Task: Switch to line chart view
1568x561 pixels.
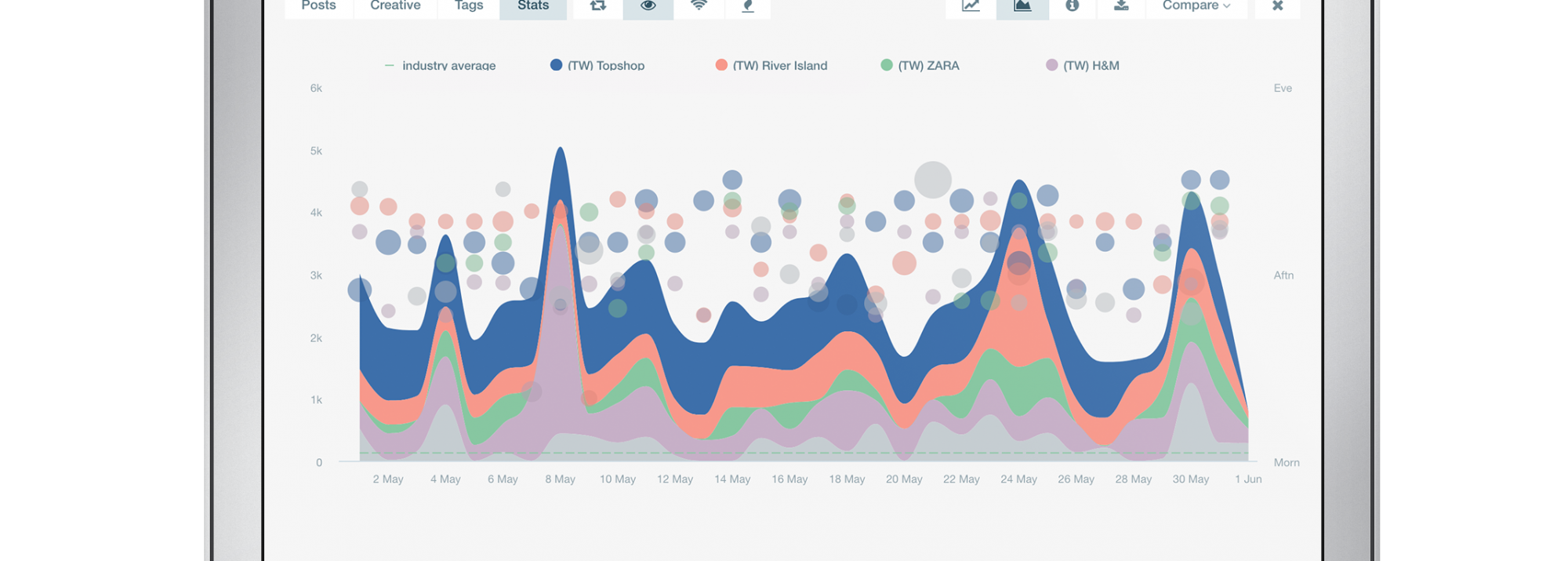Action: 971,6
